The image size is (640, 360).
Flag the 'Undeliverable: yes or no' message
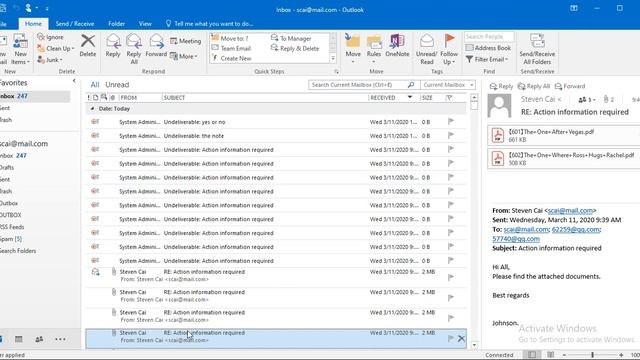coord(451,122)
